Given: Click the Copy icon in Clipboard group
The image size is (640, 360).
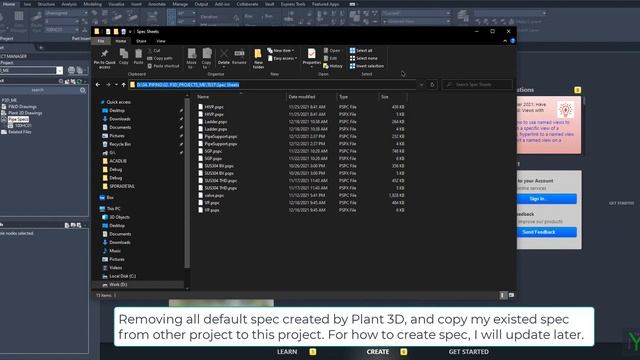Looking at the screenshot, I should 124,54.
